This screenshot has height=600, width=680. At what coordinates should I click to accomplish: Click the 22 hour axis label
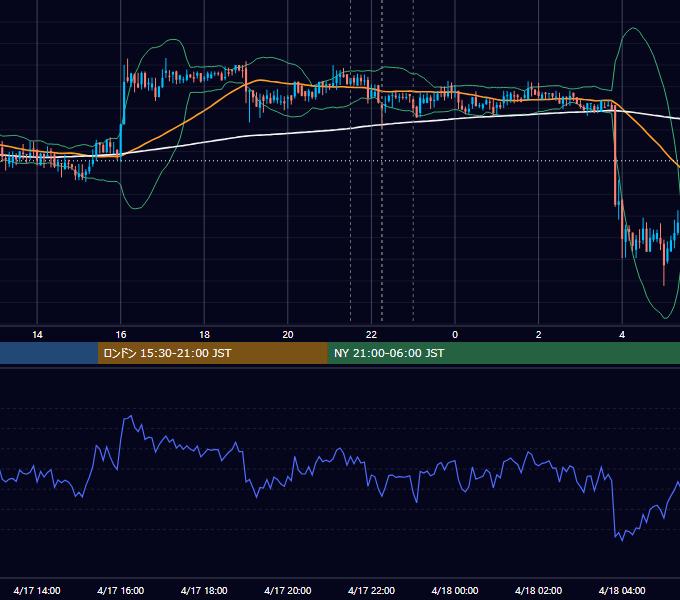pos(371,335)
